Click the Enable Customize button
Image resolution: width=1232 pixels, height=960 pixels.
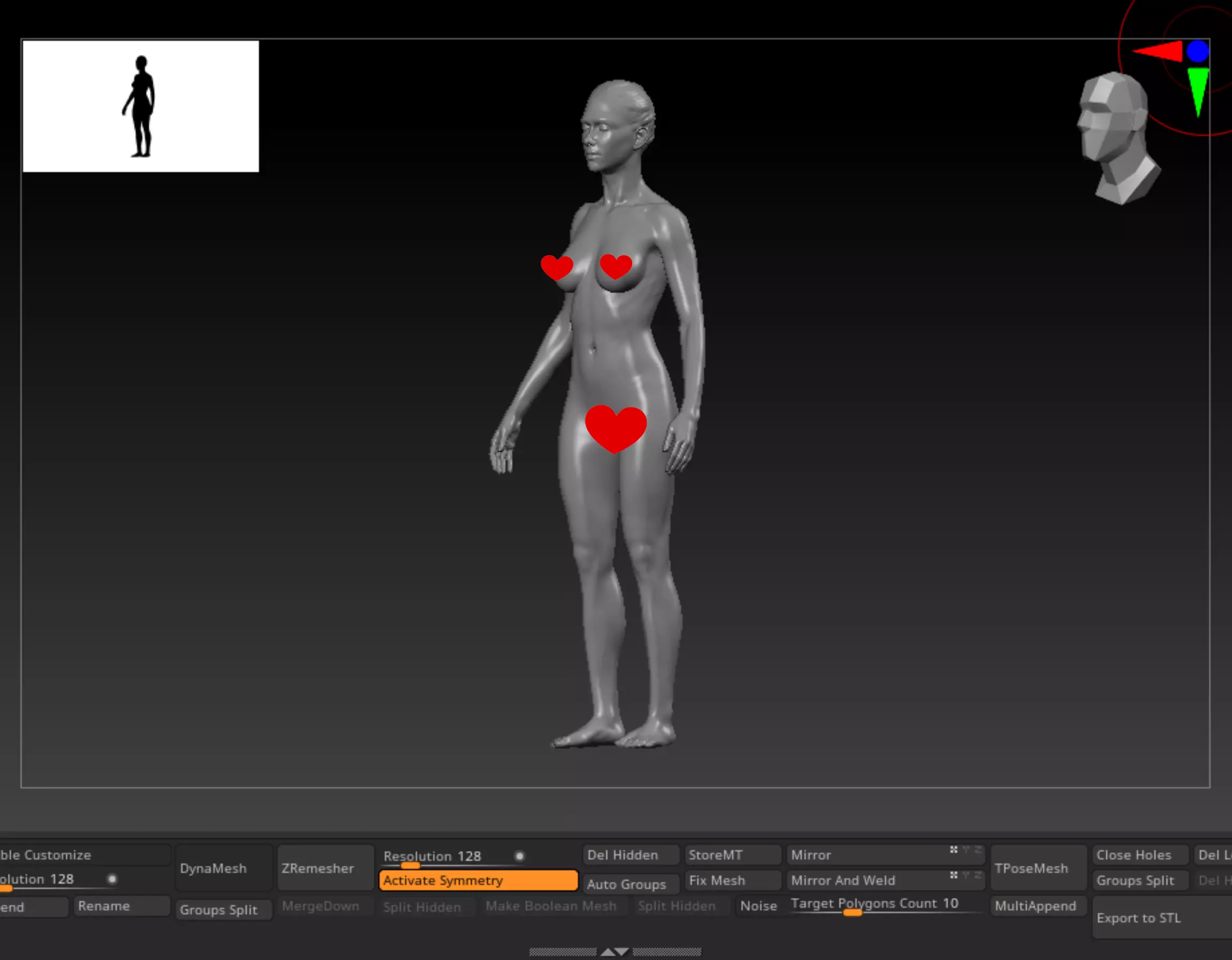coord(85,855)
